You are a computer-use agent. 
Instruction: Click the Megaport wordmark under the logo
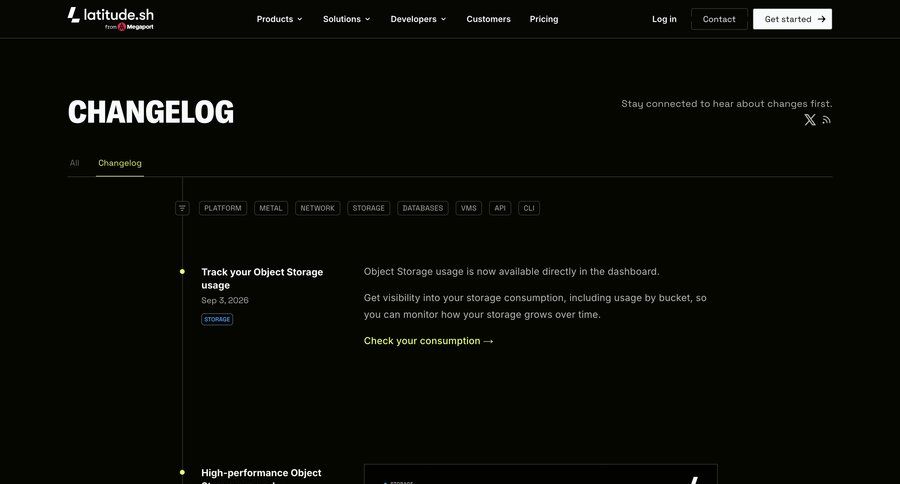tap(139, 27)
